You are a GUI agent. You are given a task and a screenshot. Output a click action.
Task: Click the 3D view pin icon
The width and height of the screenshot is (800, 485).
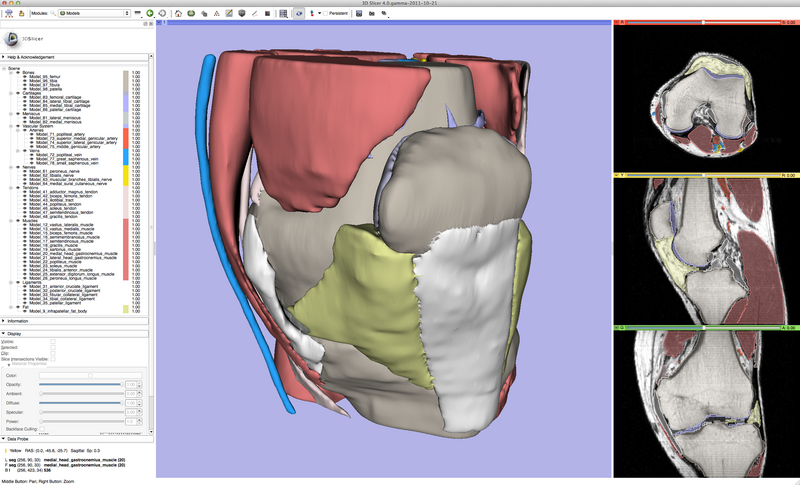159,22
